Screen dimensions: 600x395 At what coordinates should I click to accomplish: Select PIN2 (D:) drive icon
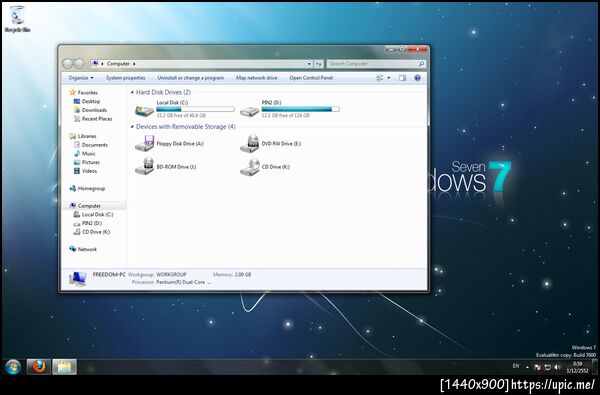coord(249,111)
